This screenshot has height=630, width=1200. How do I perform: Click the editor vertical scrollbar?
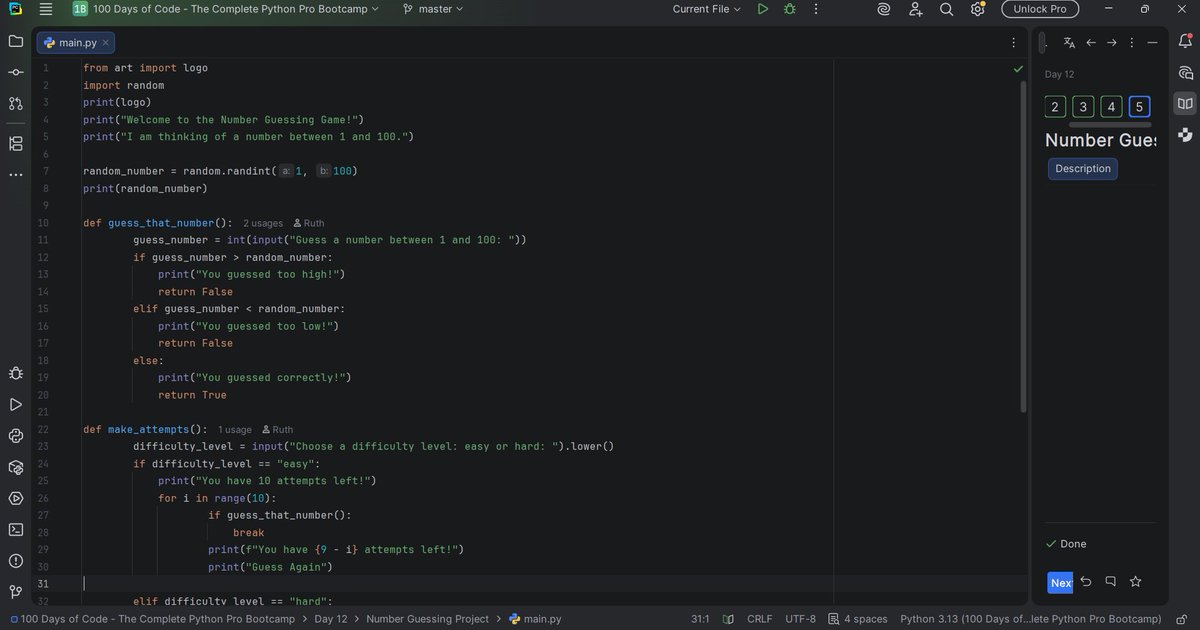pyautogui.click(x=1023, y=245)
